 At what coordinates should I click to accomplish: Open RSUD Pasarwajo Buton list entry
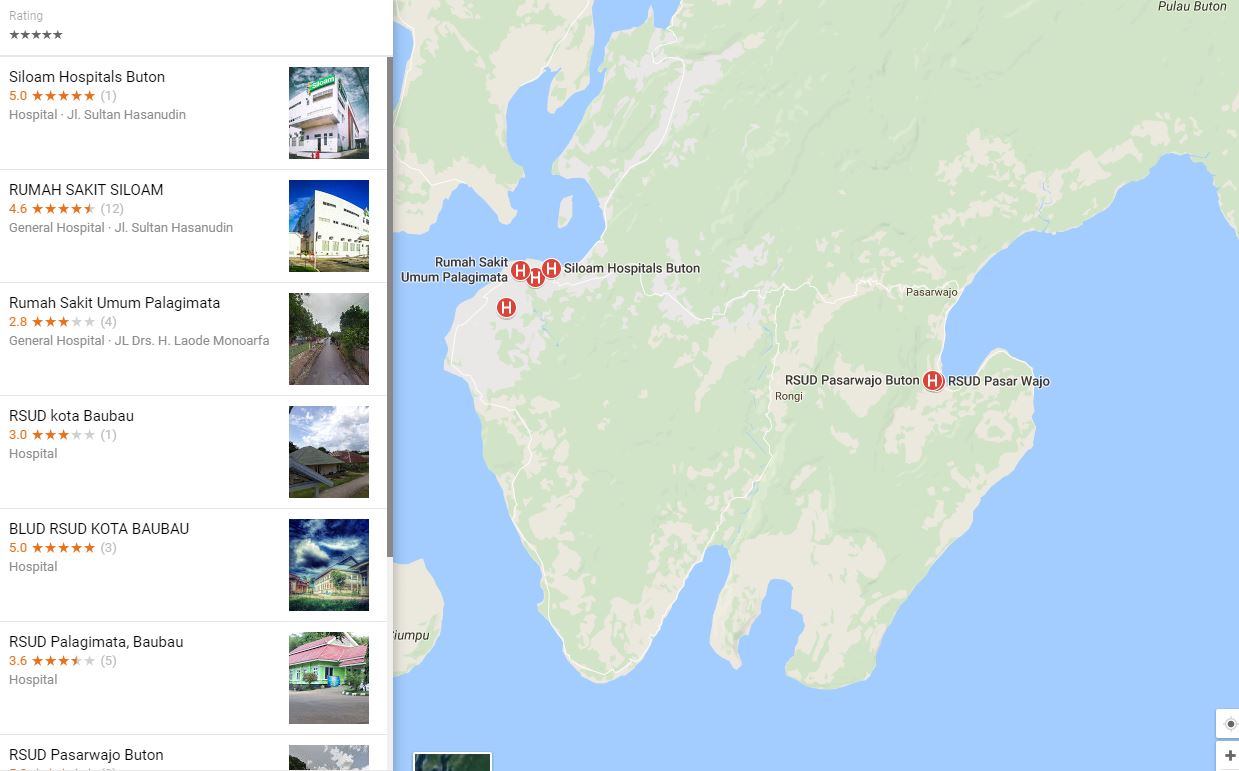pyautogui.click(x=193, y=753)
